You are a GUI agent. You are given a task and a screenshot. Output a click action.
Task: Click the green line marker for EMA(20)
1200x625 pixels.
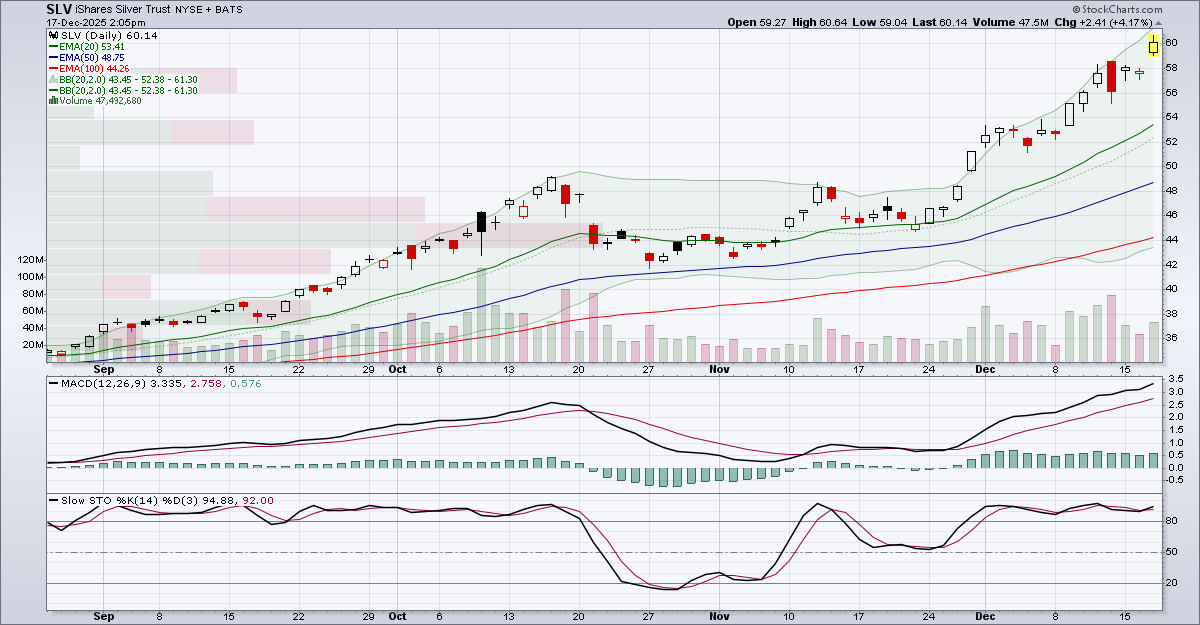(52, 46)
